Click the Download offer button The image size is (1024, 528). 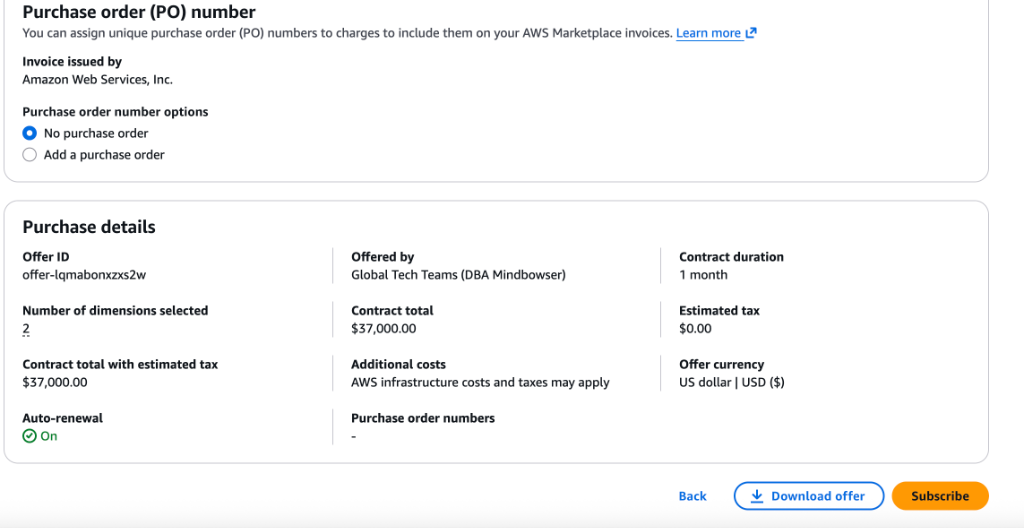(808, 496)
